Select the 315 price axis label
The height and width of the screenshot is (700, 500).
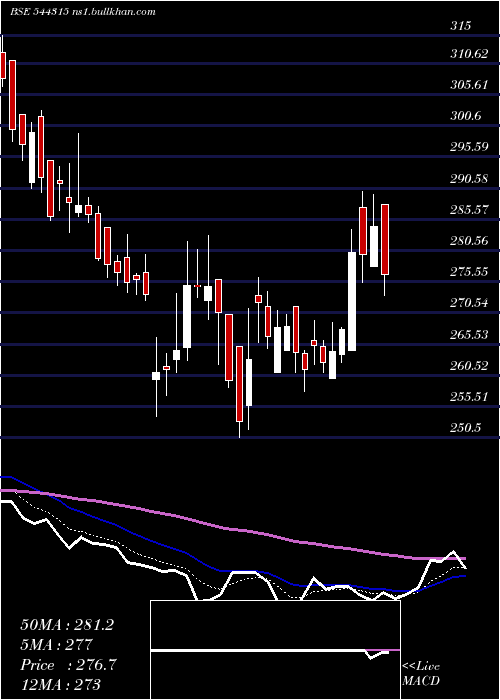[x=460, y=25]
